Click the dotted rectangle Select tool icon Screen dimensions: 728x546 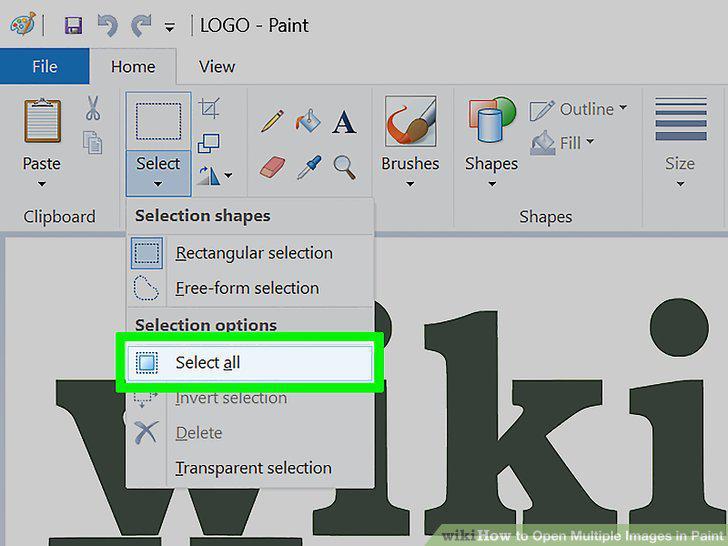pyautogui.click(x=158, y=122)
